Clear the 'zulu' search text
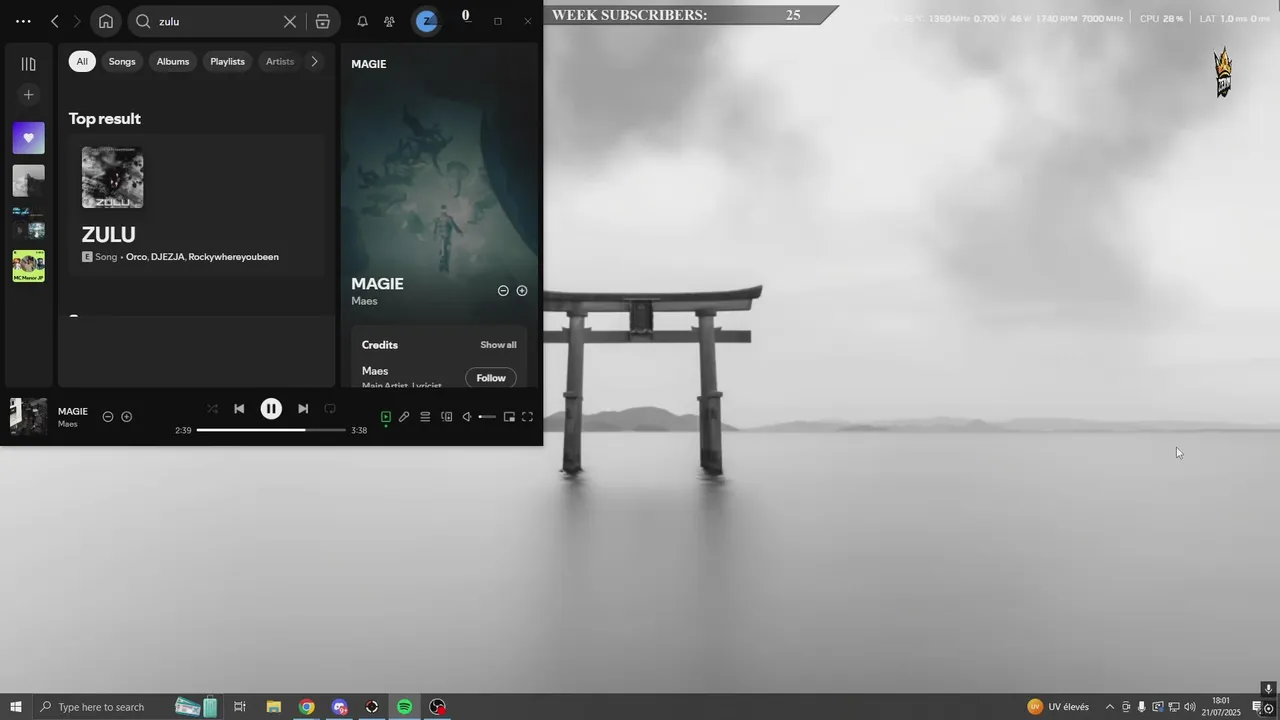The height and width of the screenshot is (720, 1280). pos(289,21)
